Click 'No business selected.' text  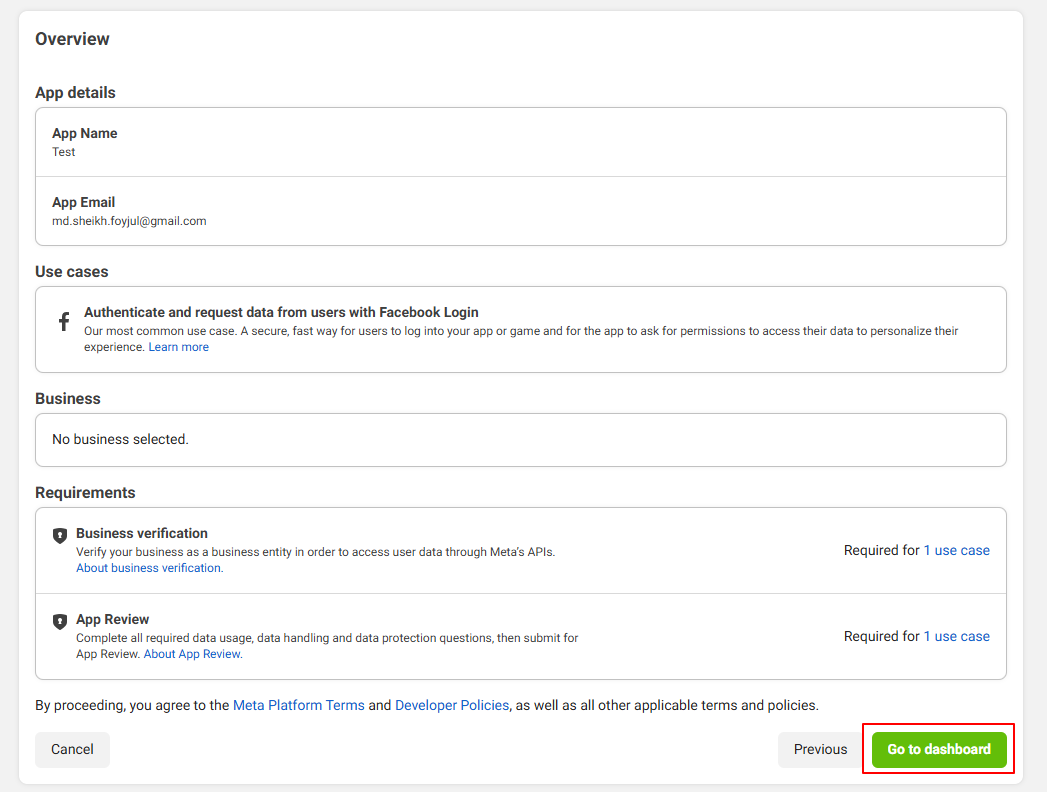120,439
